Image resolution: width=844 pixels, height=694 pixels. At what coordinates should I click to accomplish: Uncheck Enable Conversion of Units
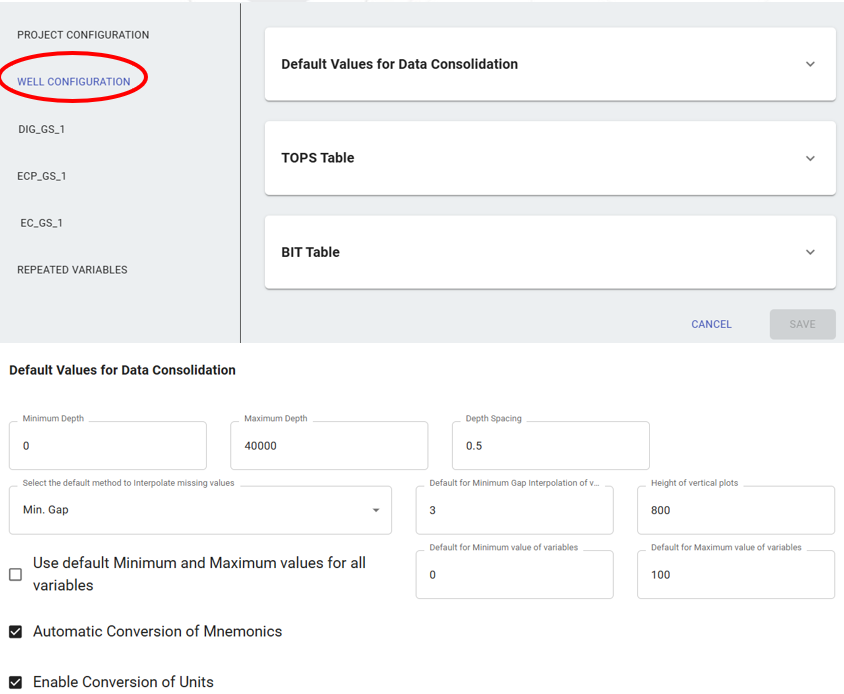click(16, 682)
